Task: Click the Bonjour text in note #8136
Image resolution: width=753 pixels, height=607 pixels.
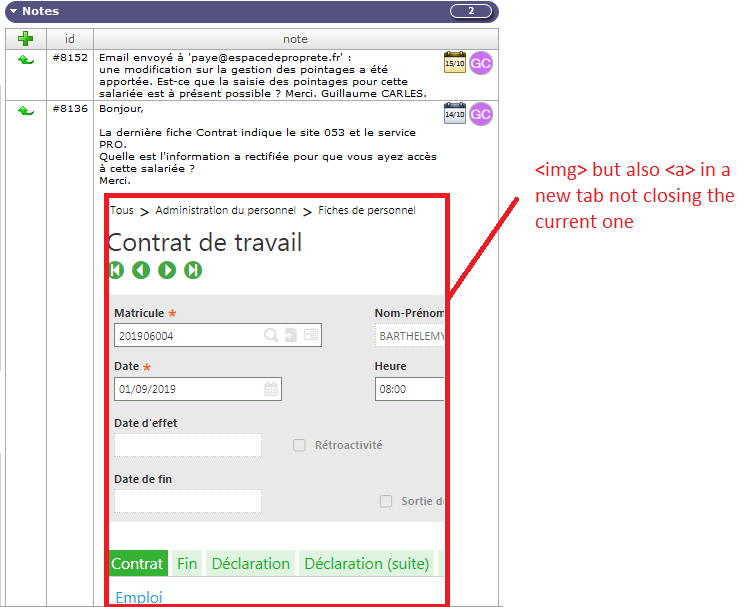Action: point(121,109)
